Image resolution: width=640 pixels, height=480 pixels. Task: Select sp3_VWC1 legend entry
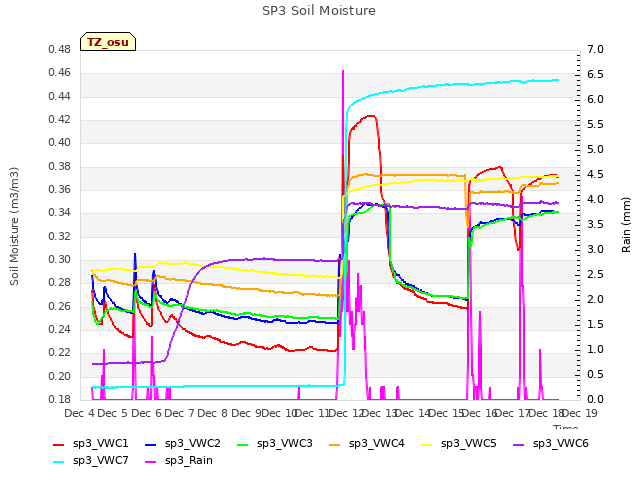point(91,444)
